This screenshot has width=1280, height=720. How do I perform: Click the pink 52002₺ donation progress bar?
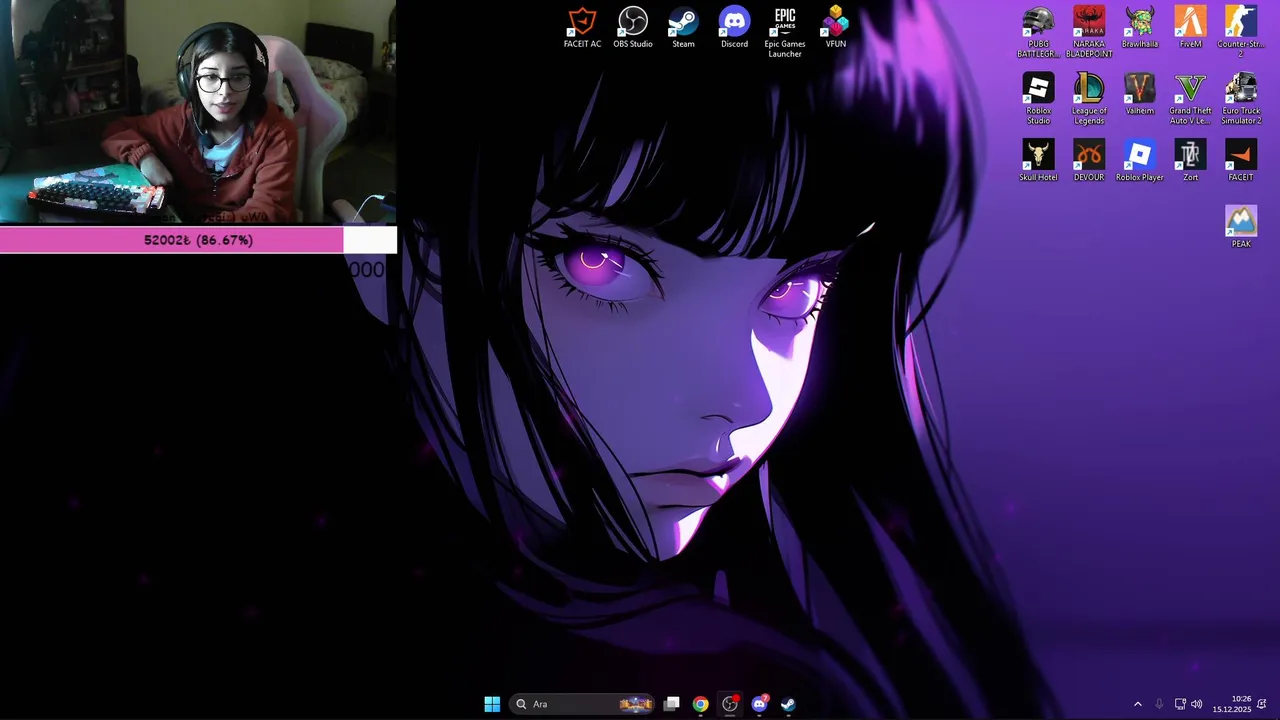(198, 240)
